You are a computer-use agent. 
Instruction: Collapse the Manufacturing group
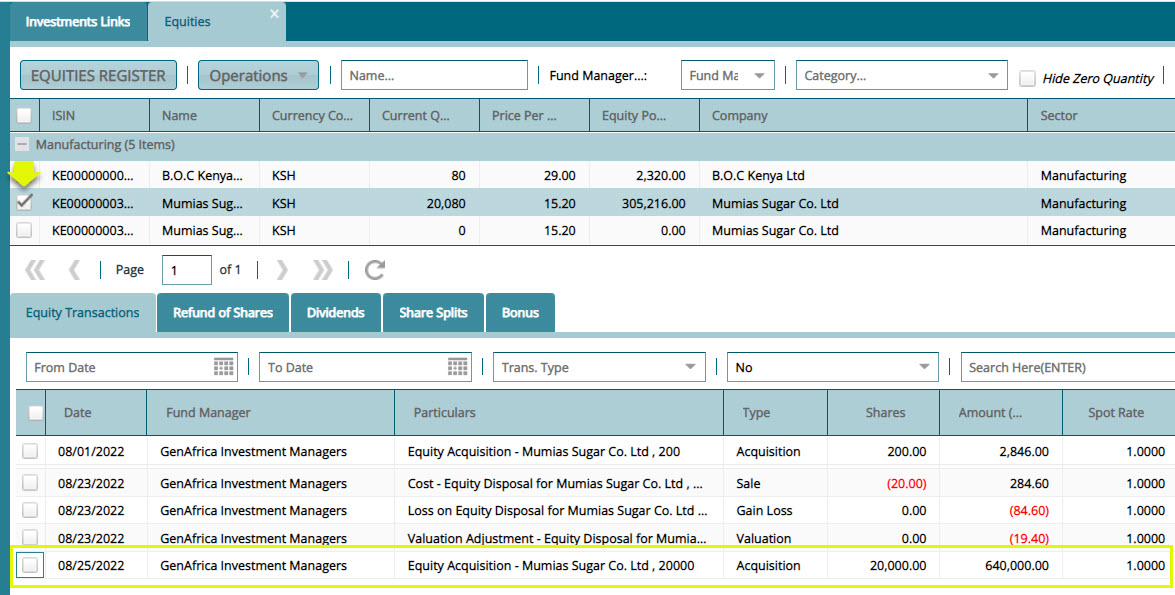pos(23,145)
